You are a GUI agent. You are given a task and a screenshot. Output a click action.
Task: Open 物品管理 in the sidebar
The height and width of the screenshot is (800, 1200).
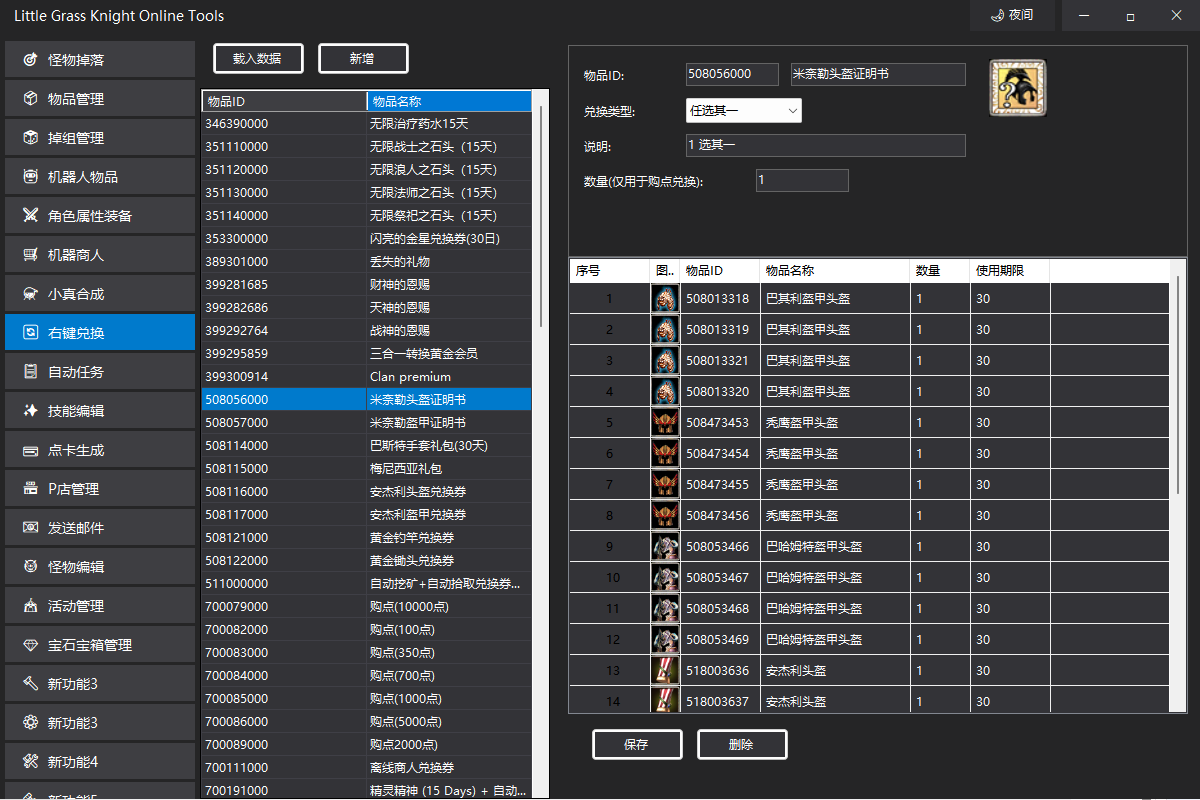[99, 99]
